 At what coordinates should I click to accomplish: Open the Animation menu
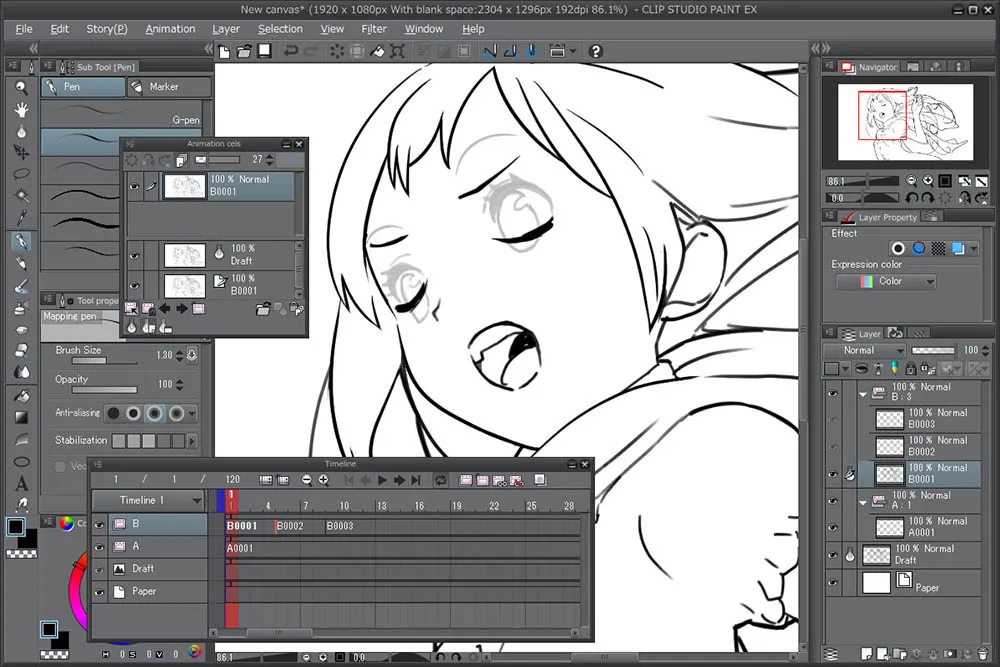click(170, 29)
